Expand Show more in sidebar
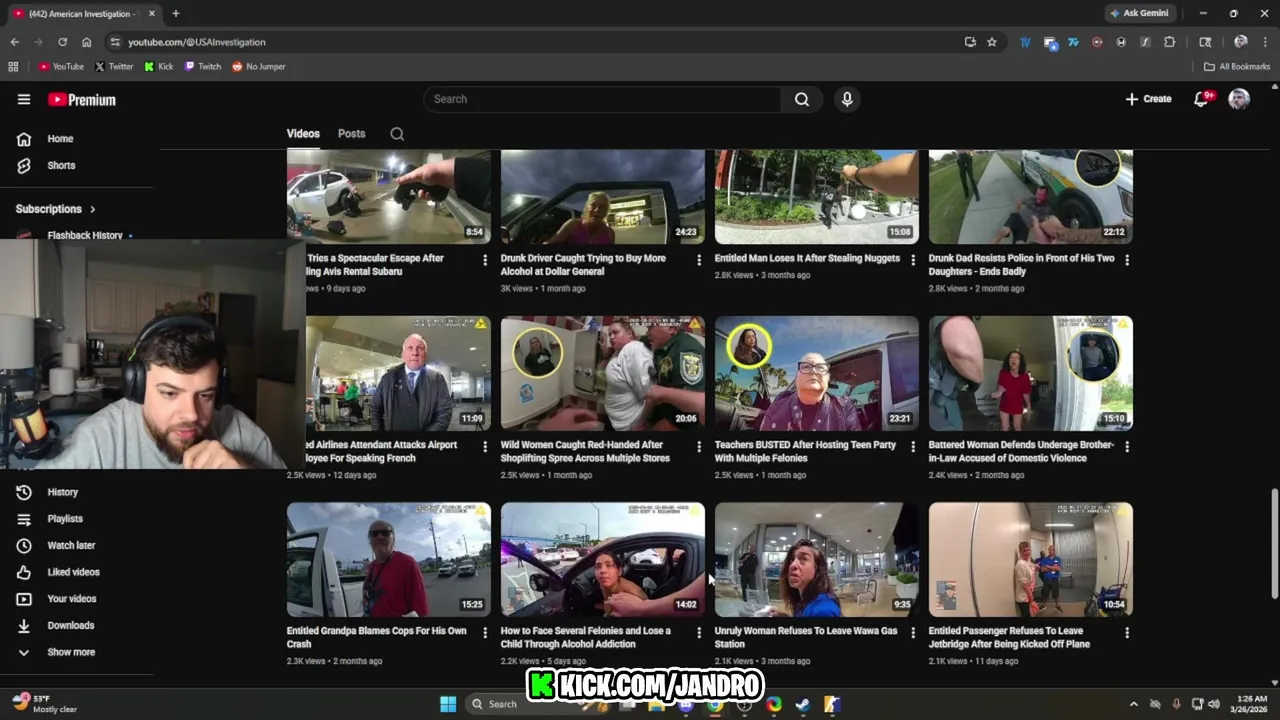1280x720 pixels. [x=71, y=652]
